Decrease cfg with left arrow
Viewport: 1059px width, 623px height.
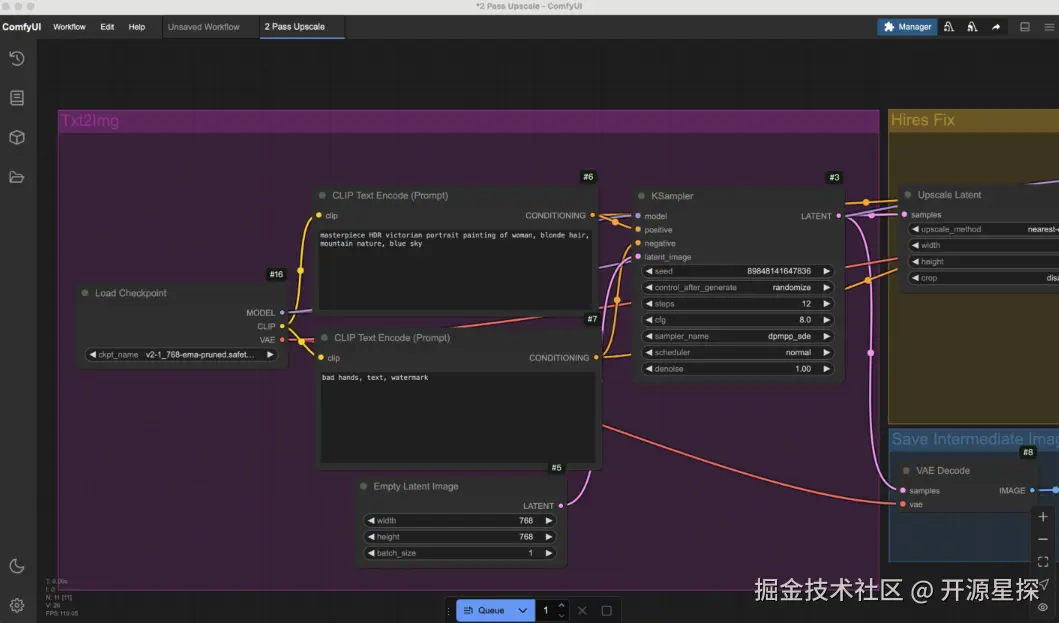[x=649, y=320]
